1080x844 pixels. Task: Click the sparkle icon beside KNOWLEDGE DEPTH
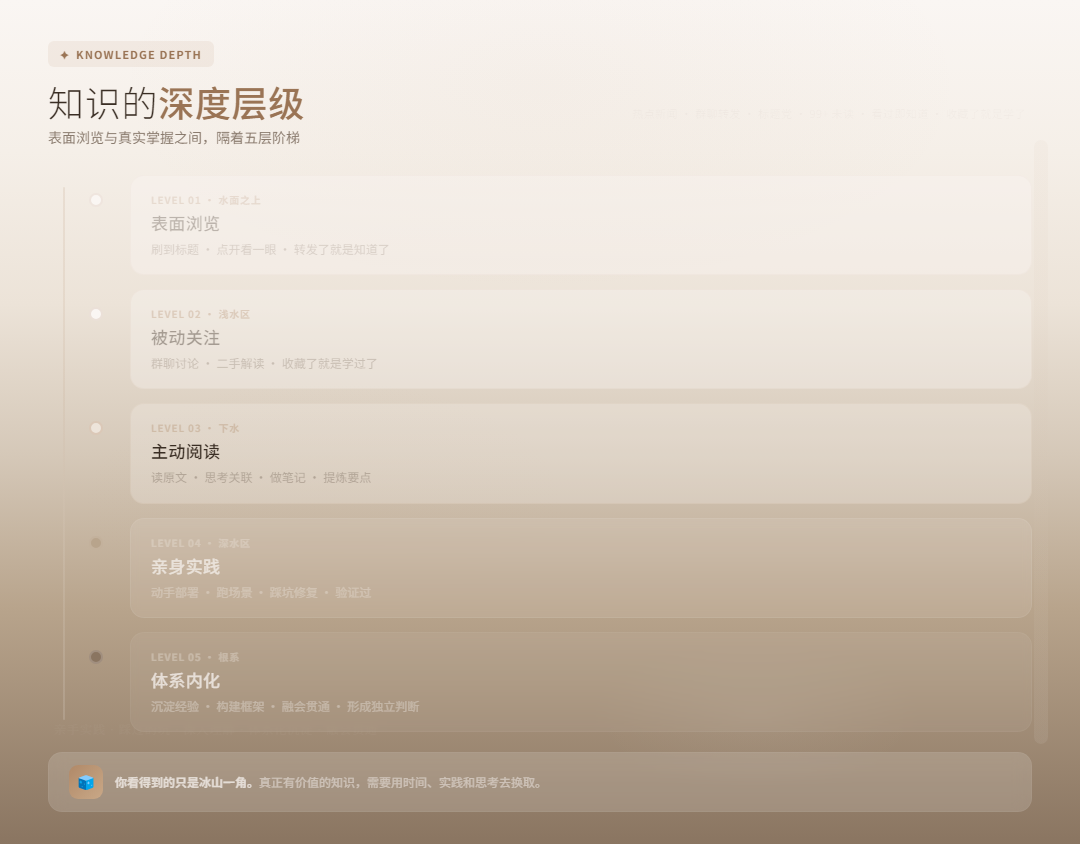click(x=64, y=55)
